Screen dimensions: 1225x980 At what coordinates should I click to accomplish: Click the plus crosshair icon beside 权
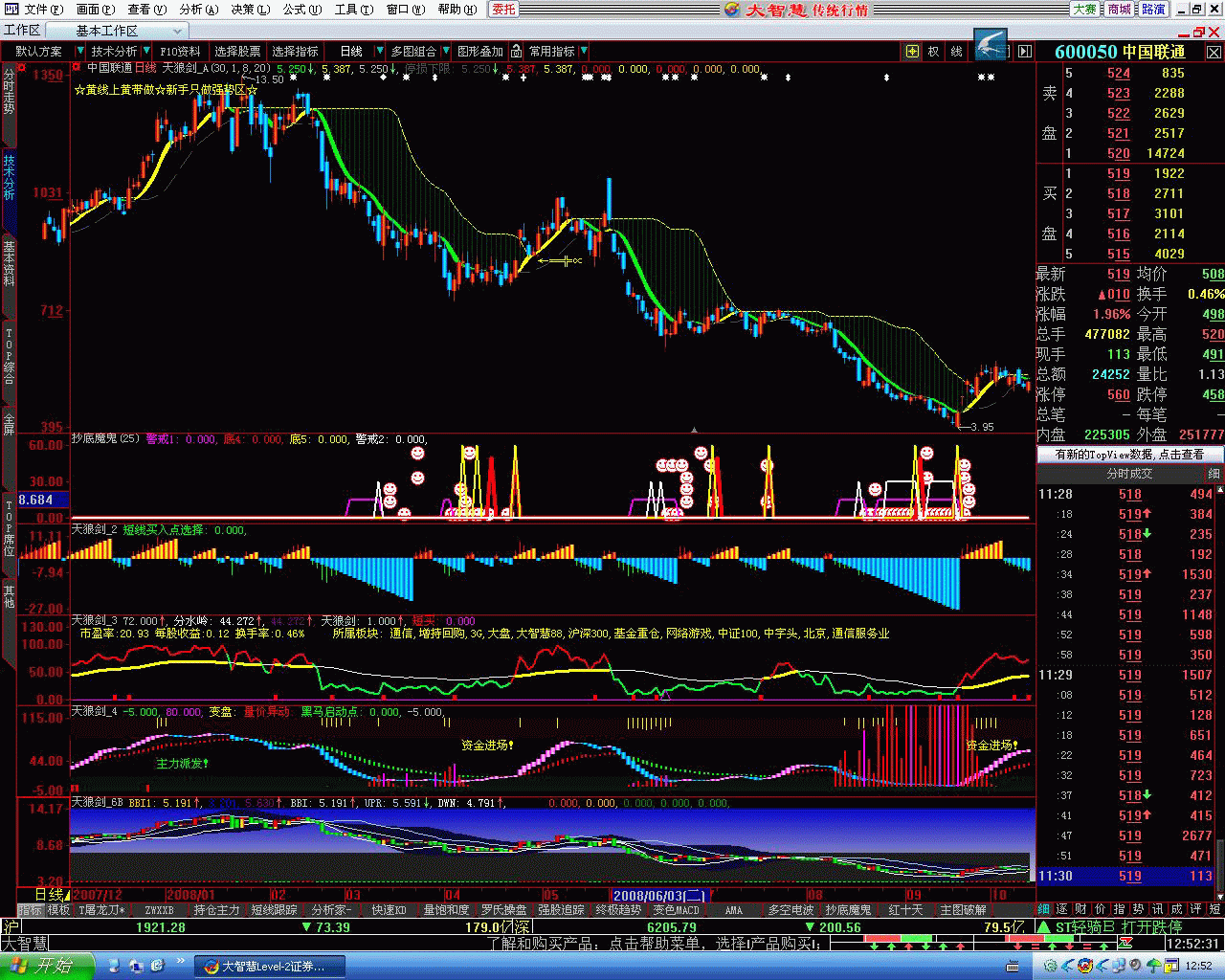[912, 51]
